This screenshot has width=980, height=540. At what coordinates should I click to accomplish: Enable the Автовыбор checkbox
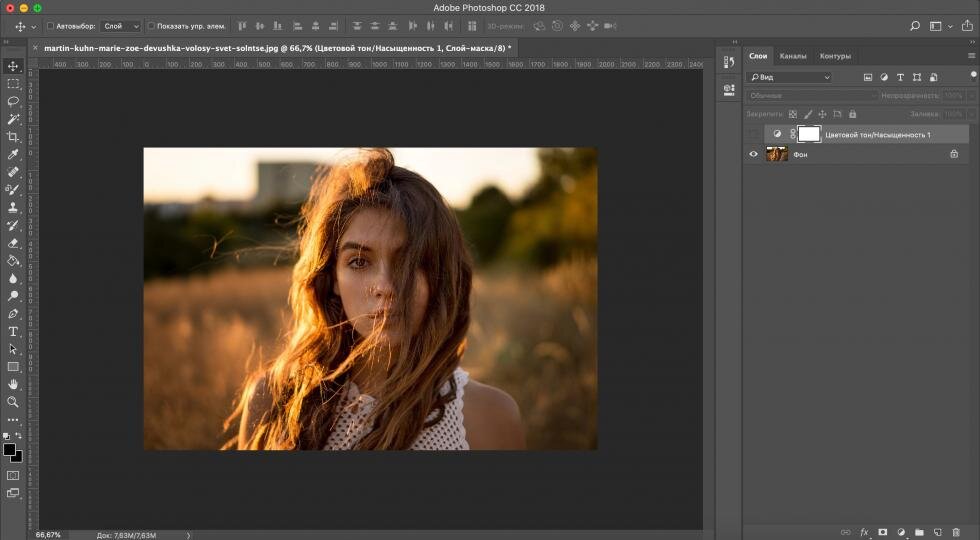coord(51,26)
